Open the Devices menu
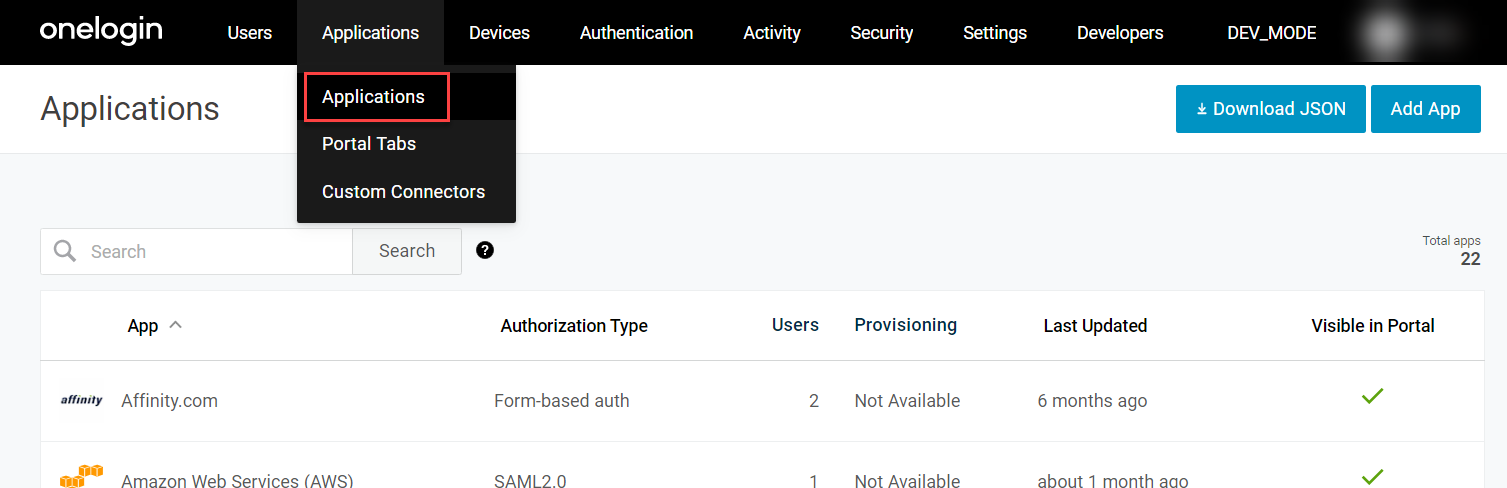Image resolution: width=1507 pixels, height=488 pixels. click(x=499, y=33)
